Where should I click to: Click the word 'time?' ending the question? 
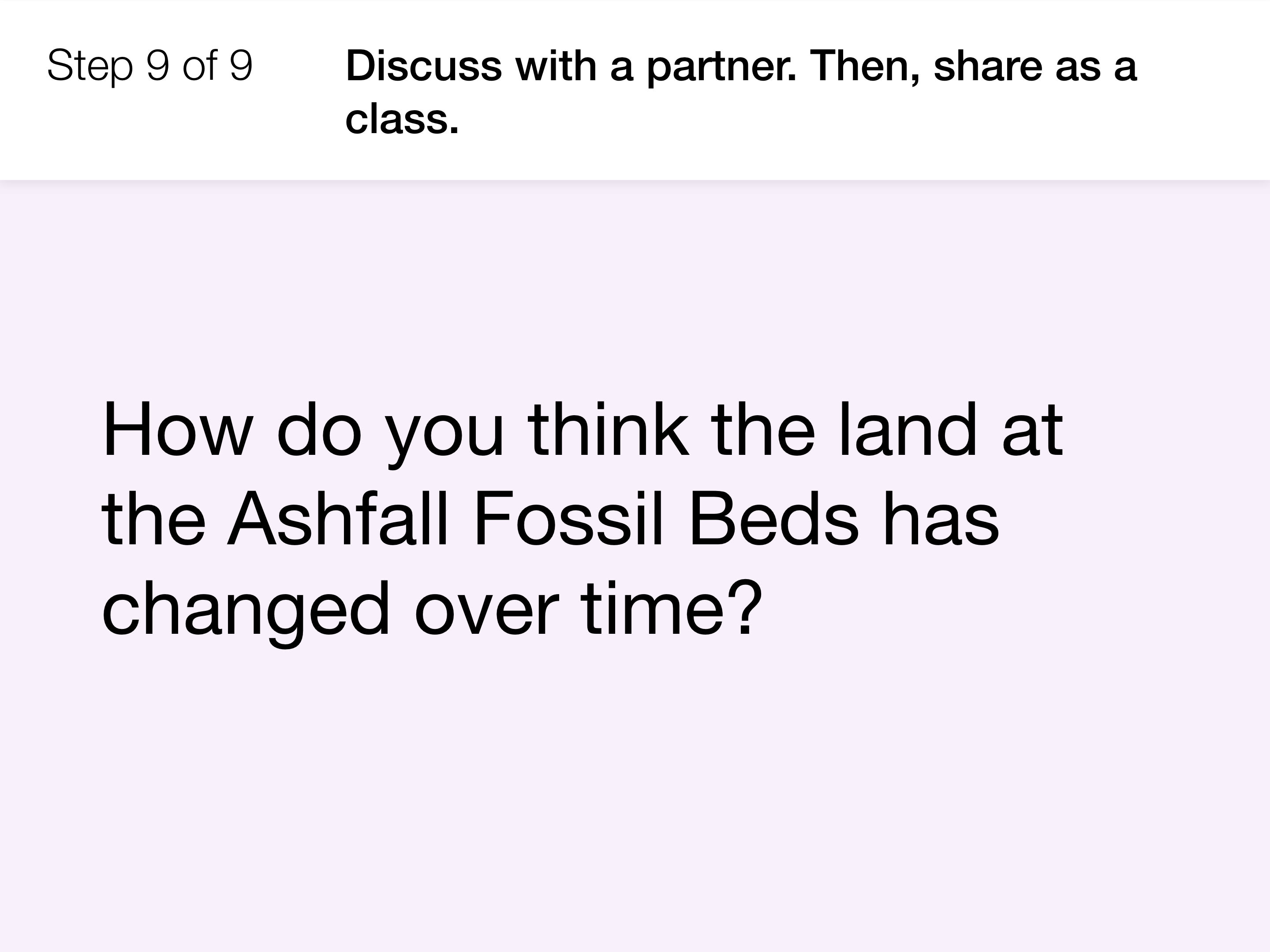click(672, 608)
